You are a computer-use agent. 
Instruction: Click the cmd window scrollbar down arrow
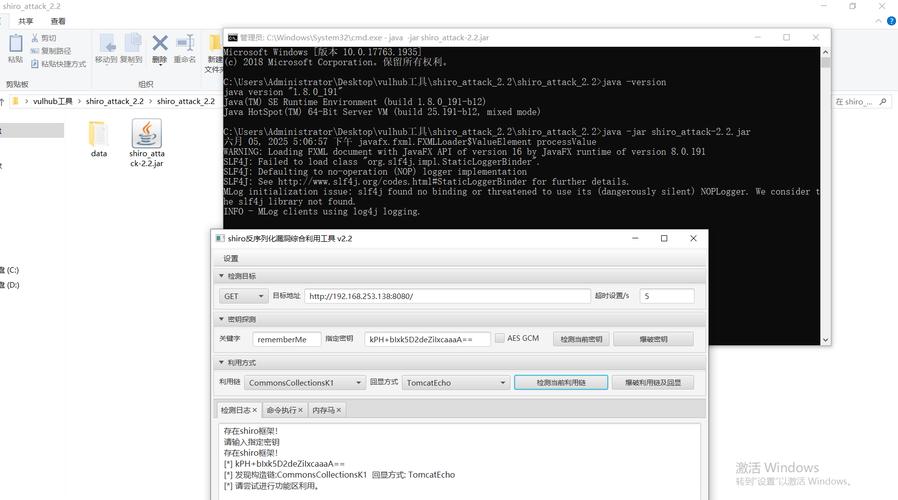(825, 340)
